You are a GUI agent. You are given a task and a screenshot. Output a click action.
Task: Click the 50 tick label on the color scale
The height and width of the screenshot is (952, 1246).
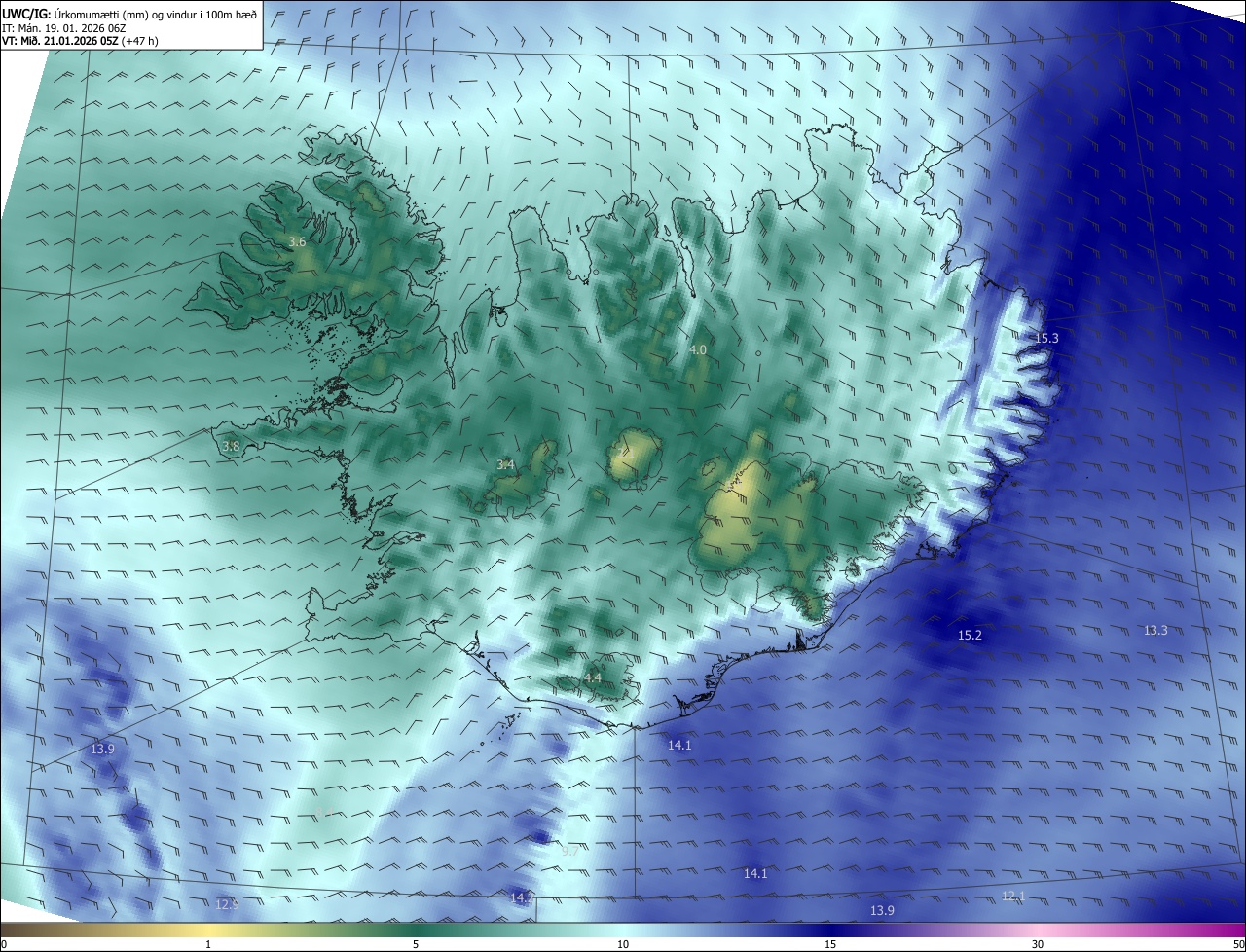click(x=1238, y=944)
